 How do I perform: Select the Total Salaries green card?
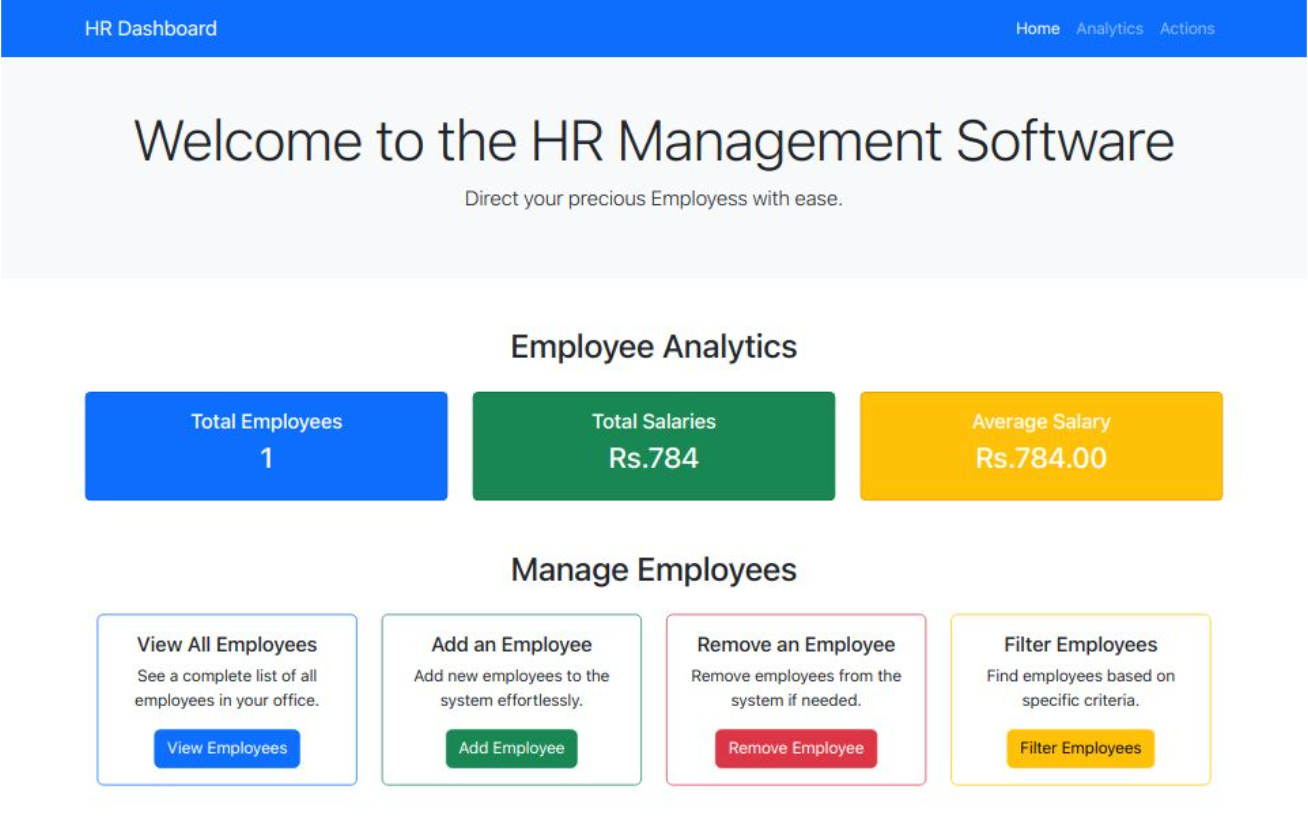[x=654, y=446]
